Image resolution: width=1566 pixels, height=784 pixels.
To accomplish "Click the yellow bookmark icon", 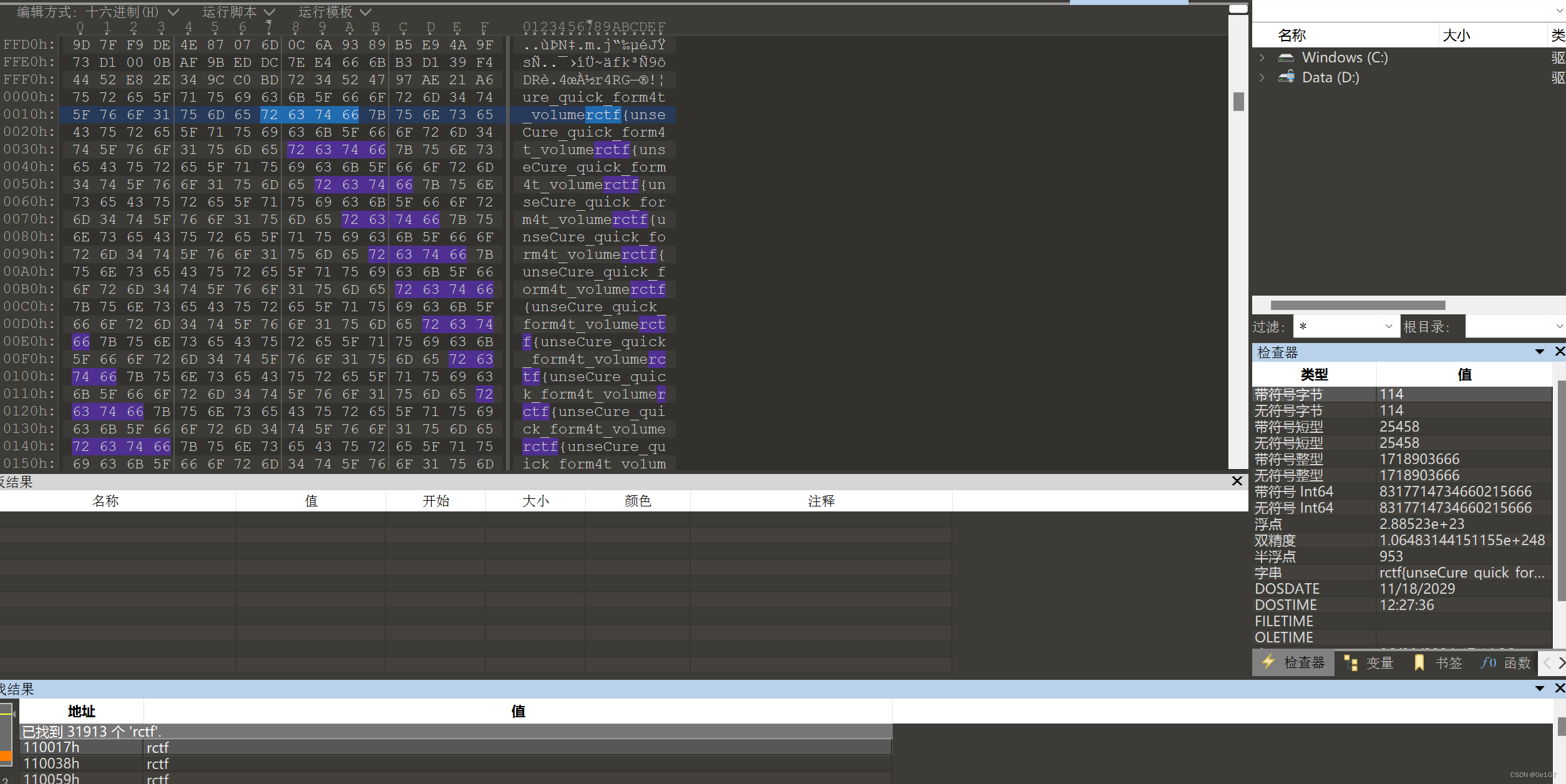I will coord(1419,663).
